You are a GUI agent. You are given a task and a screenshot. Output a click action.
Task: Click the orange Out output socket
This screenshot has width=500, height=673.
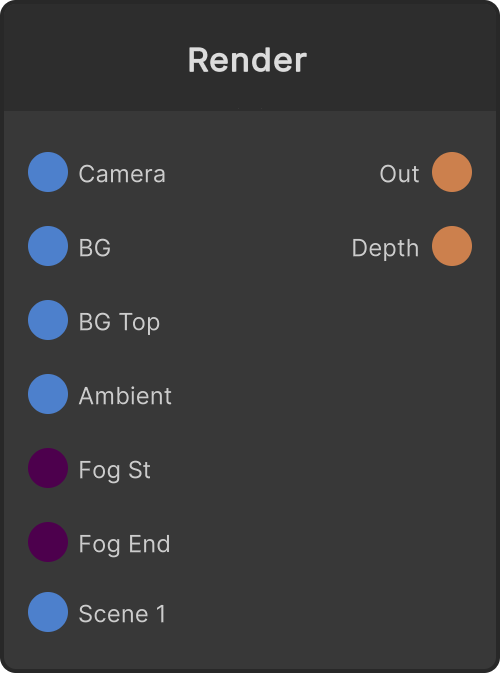(452, 172)
